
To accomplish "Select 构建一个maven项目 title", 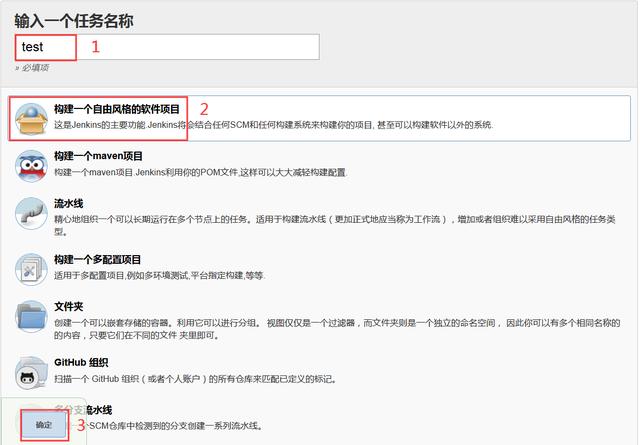I will 98,156.
